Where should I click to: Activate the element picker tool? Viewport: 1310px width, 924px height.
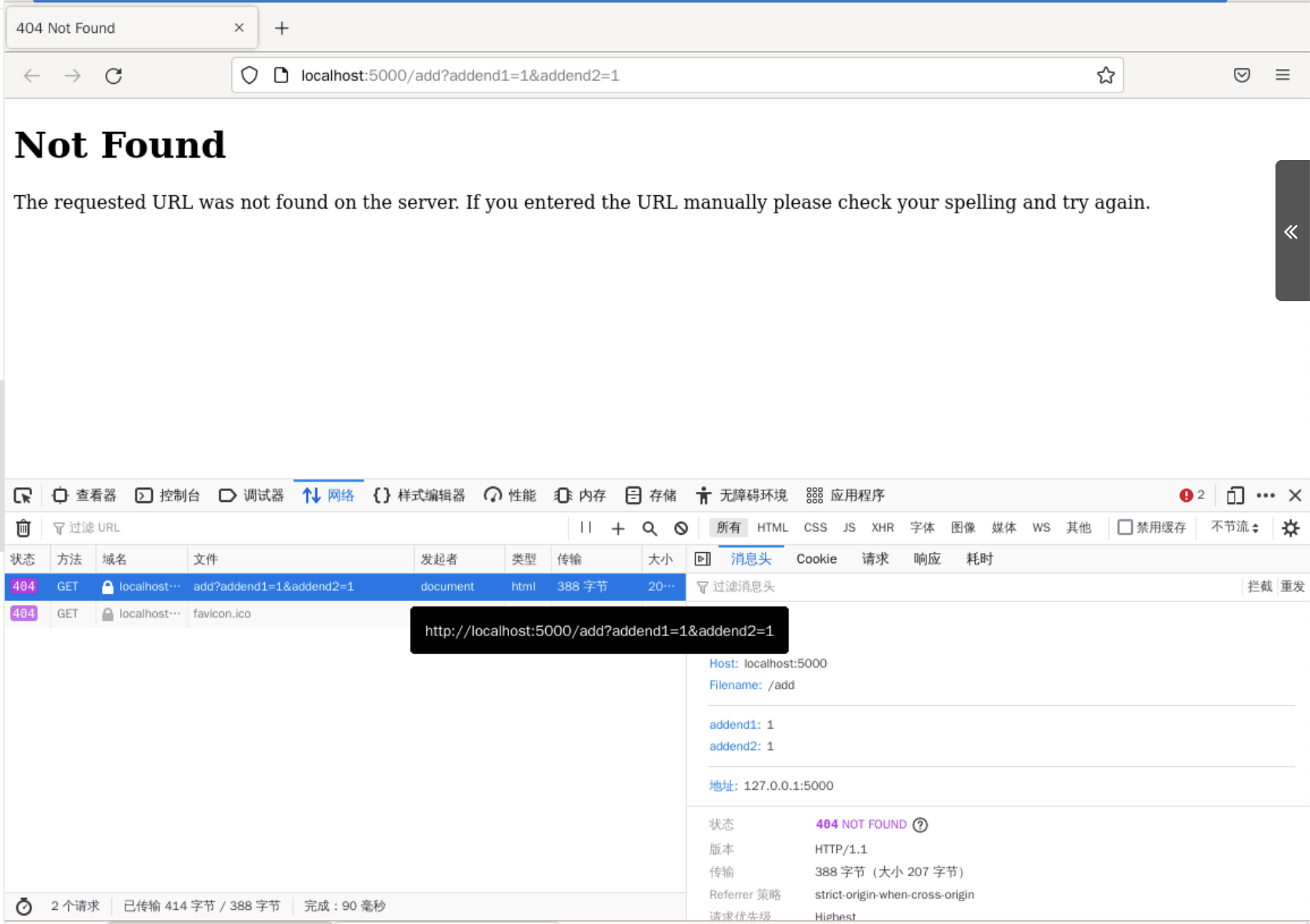coord(23,496)
